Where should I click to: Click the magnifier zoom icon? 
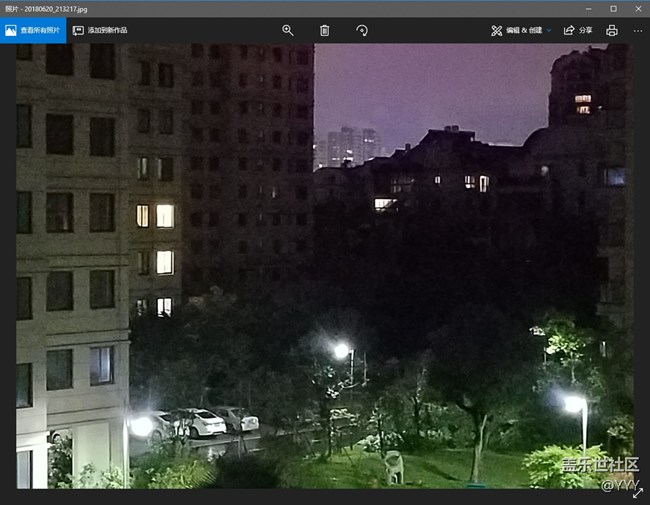[288, 31]
